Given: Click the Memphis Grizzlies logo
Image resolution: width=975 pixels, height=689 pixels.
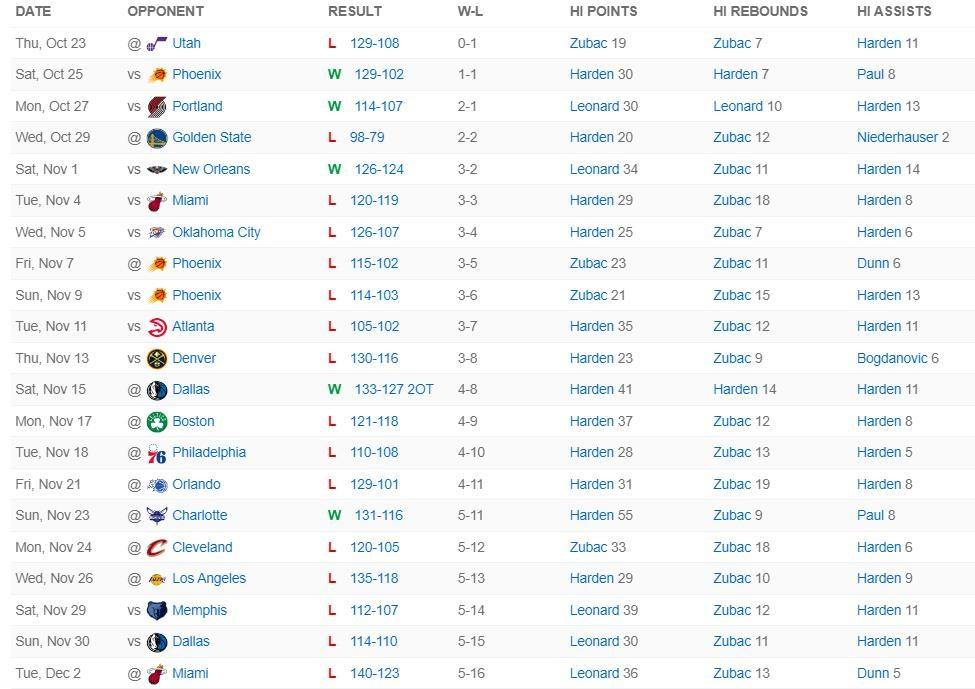Looking at the screenshot, I should (x=157, y=610).
